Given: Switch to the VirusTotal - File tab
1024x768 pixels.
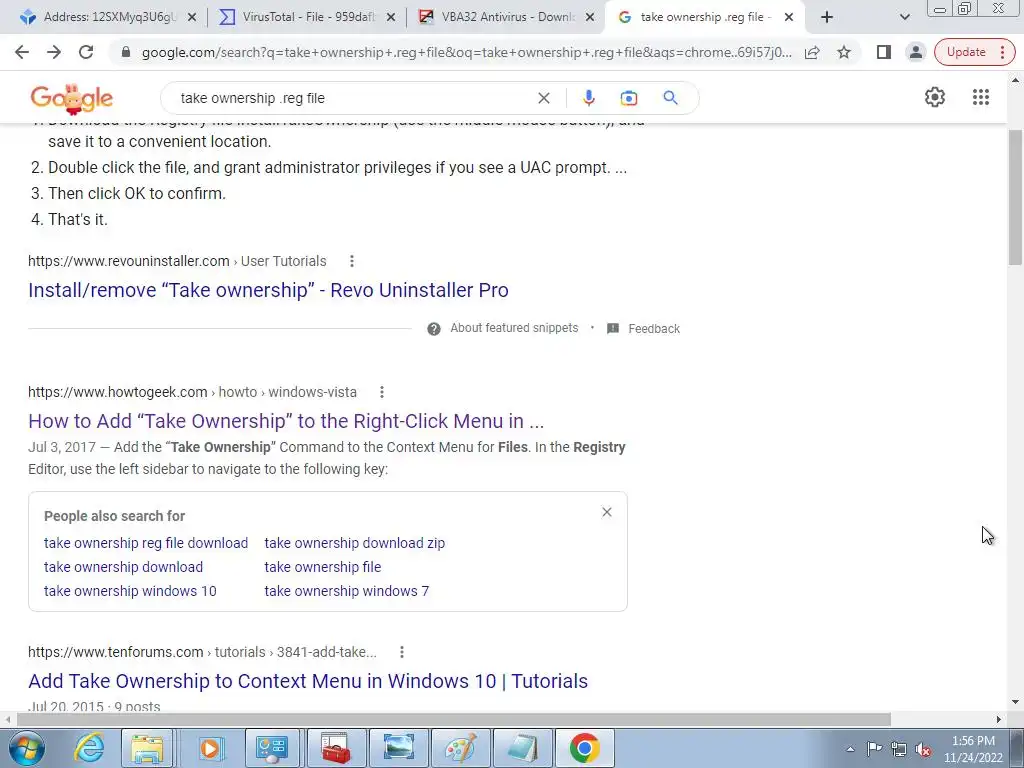Looking at the screenshot, I should click(x=307, y=18).
